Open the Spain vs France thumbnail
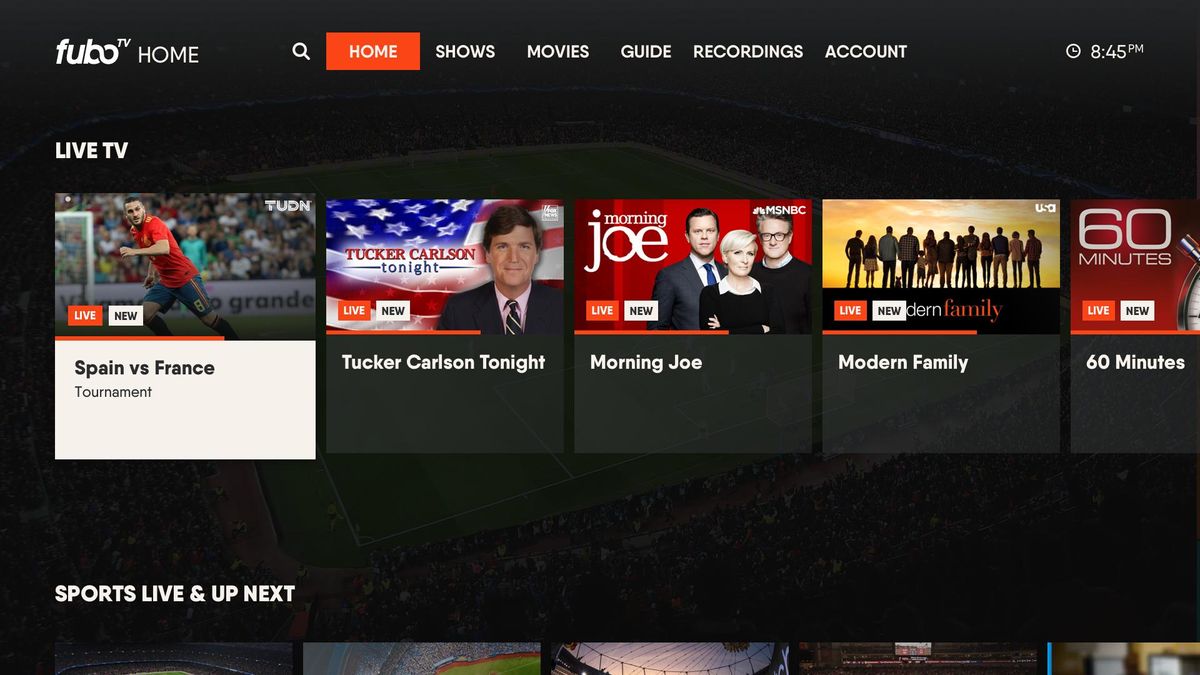1200x675 pixels. point(185,265)
